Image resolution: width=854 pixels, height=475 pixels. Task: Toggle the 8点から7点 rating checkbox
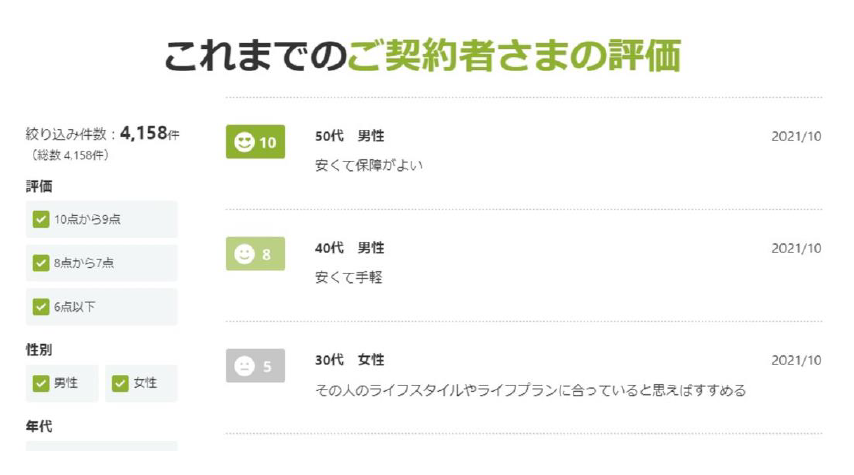[x=41, y=263]
